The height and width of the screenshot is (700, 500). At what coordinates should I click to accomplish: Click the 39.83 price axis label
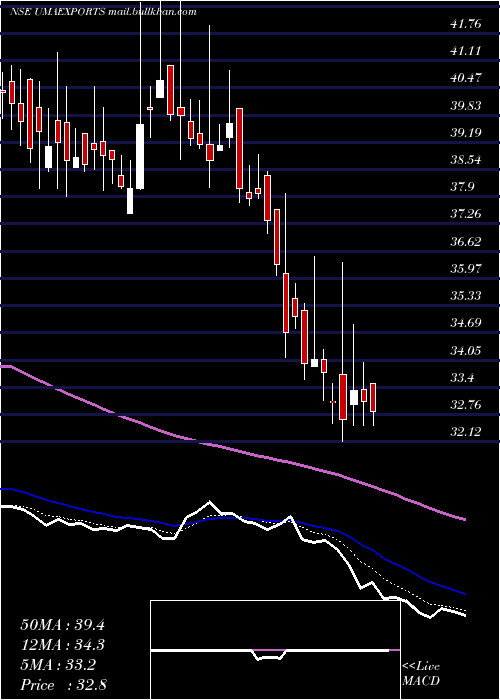[466, 105]
